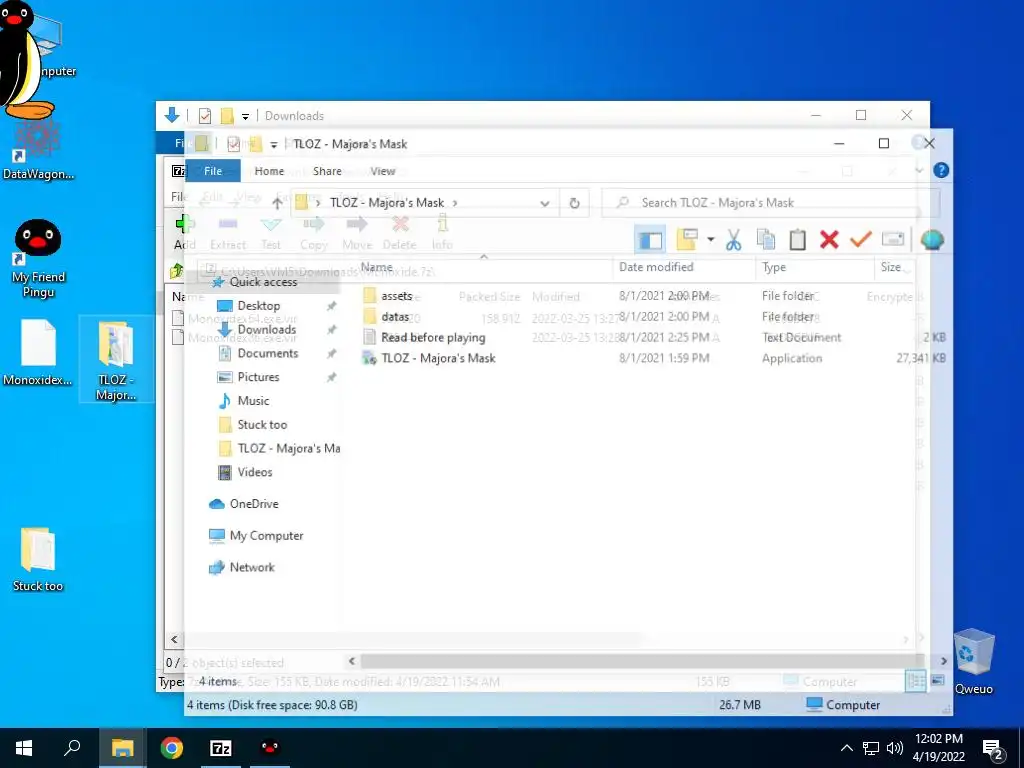Viewport: 1024px width, 768px height.
Task: Show hidden system tray icons
Action: pyautogui.click(x=846, y=748)
